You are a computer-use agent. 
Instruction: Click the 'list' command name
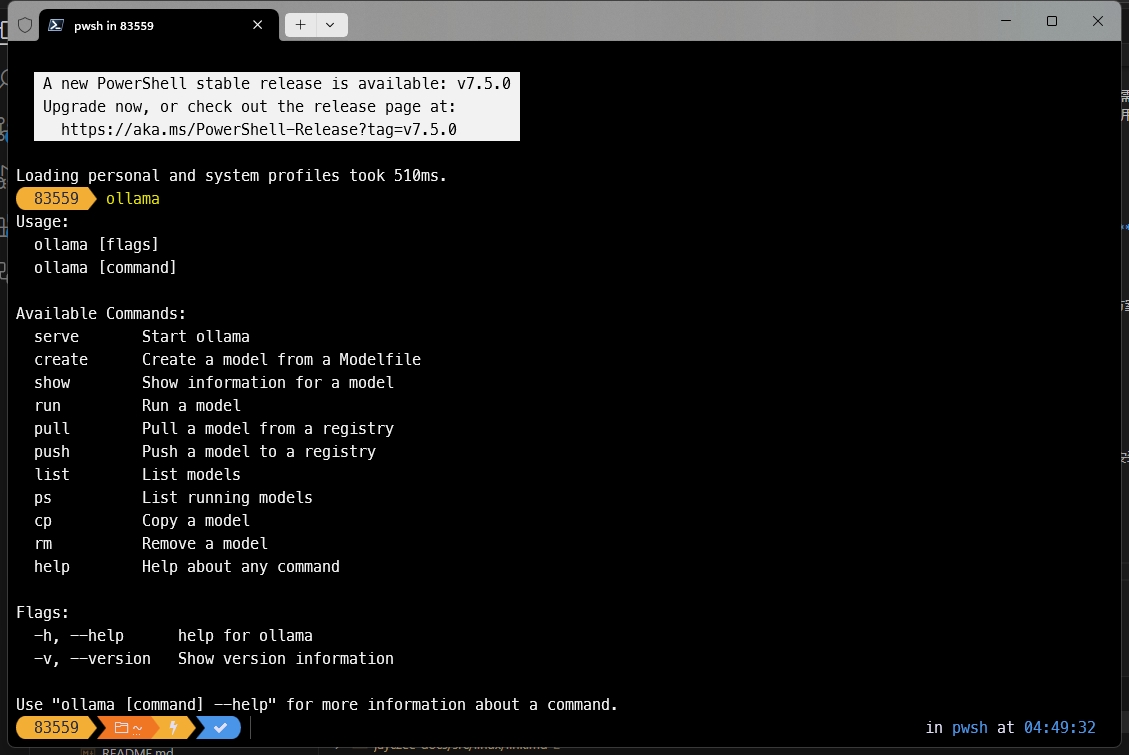pyautogui.click(x=52, y=475)
